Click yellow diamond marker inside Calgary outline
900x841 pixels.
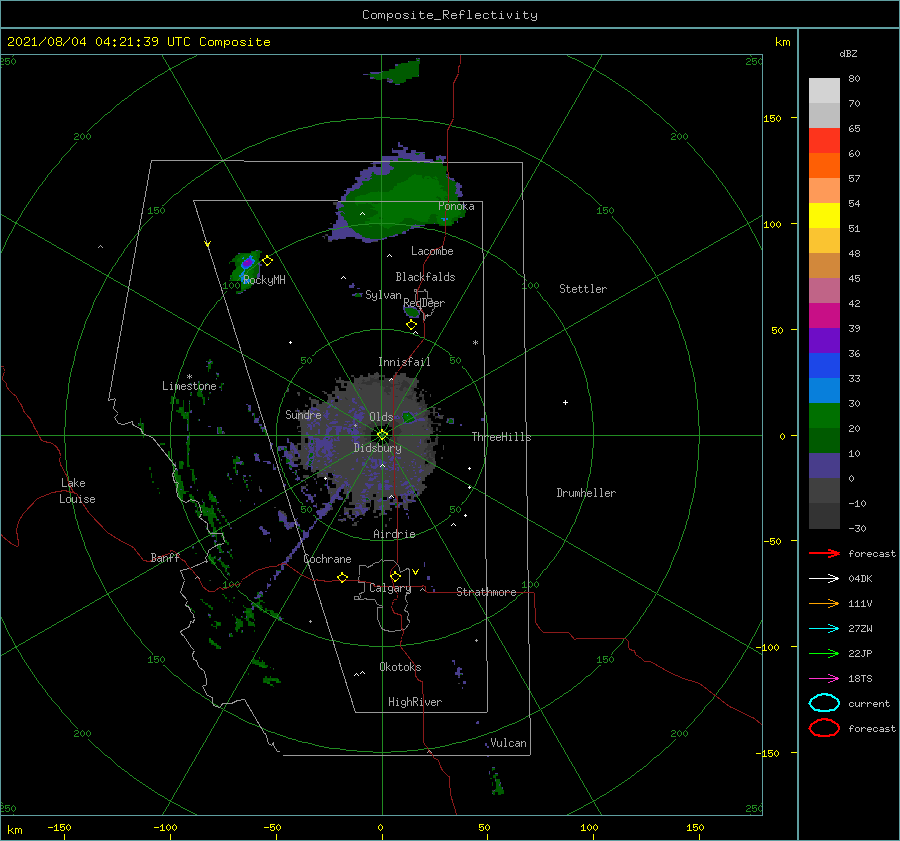point(395,576)
